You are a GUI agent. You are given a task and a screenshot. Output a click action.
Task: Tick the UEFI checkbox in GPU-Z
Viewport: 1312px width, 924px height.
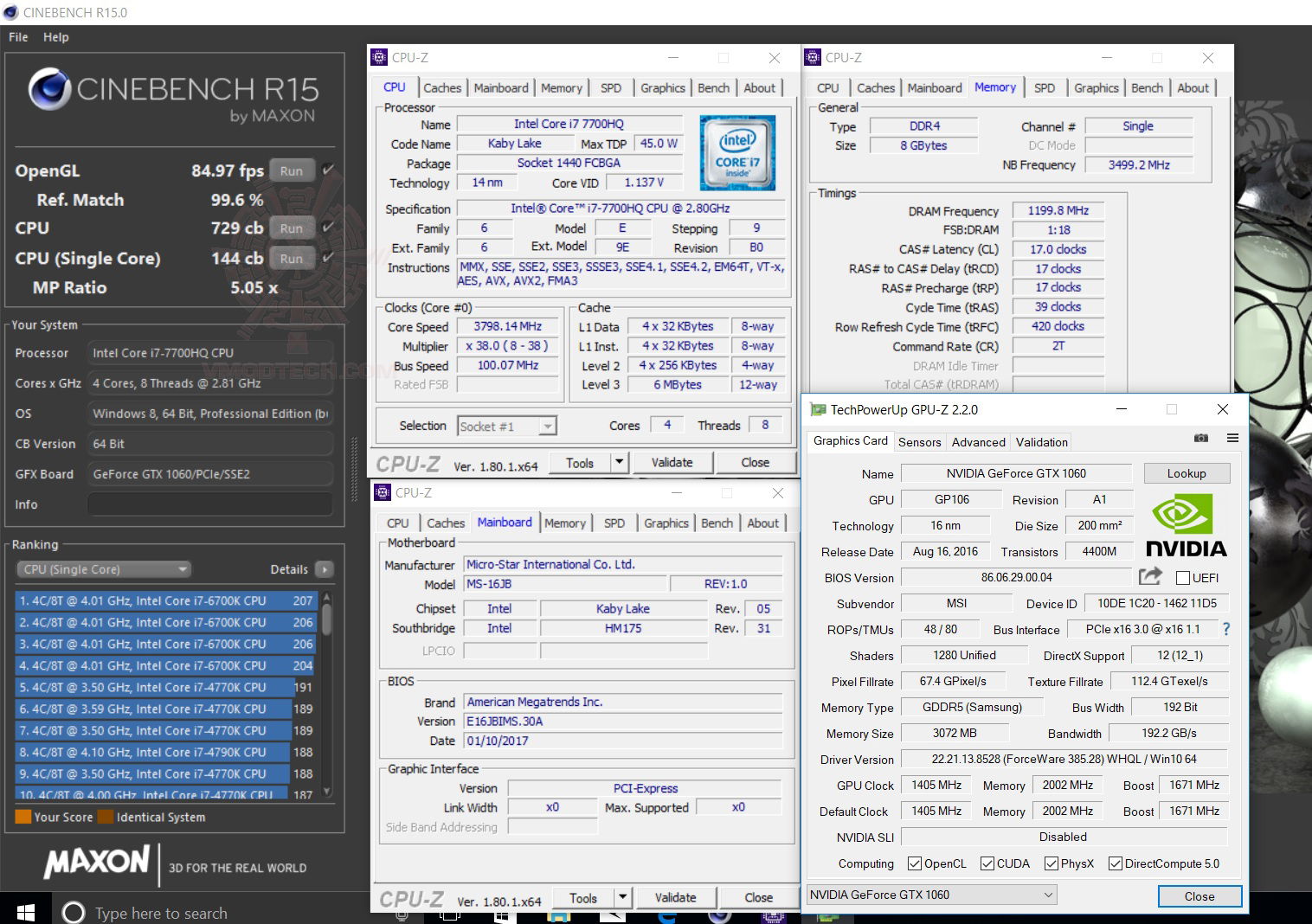tap(1183, 578)
